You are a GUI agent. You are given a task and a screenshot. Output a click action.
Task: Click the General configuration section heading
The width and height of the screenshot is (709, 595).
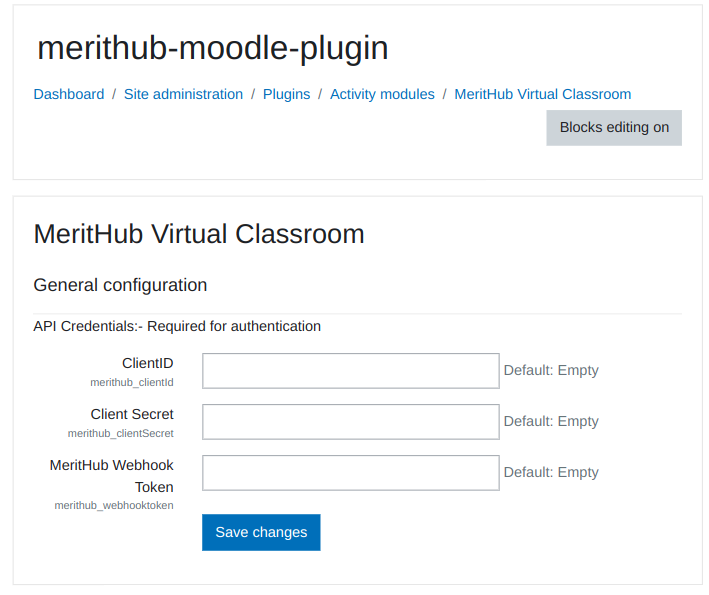click(x=120, y=285)
